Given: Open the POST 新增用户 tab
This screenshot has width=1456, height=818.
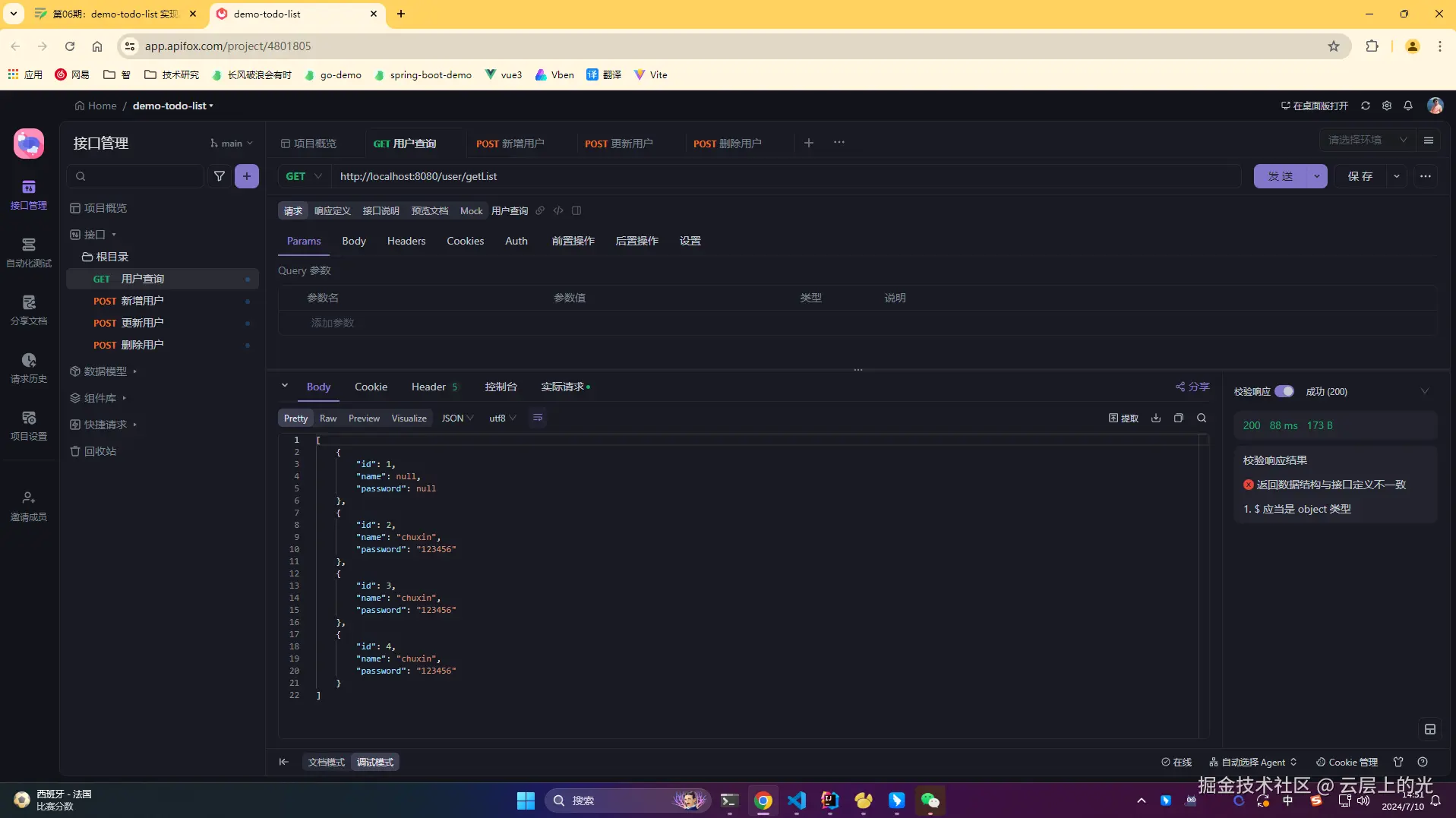Looking at the screenshot, I should (x=510, y=144).
